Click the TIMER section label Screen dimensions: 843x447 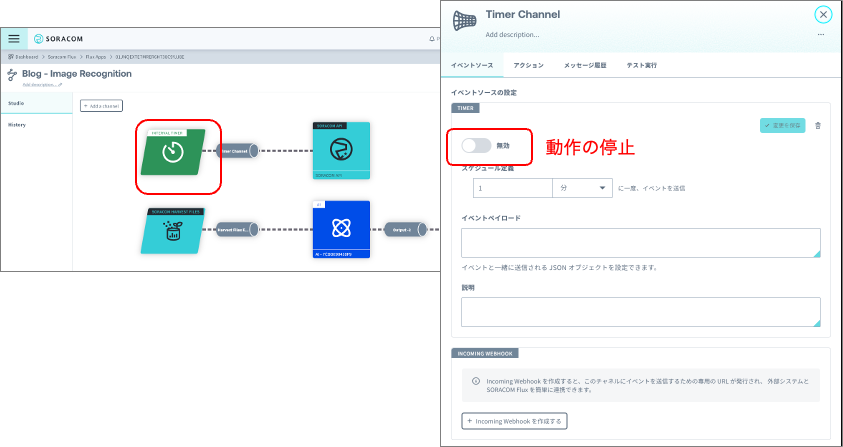(466, 108)
